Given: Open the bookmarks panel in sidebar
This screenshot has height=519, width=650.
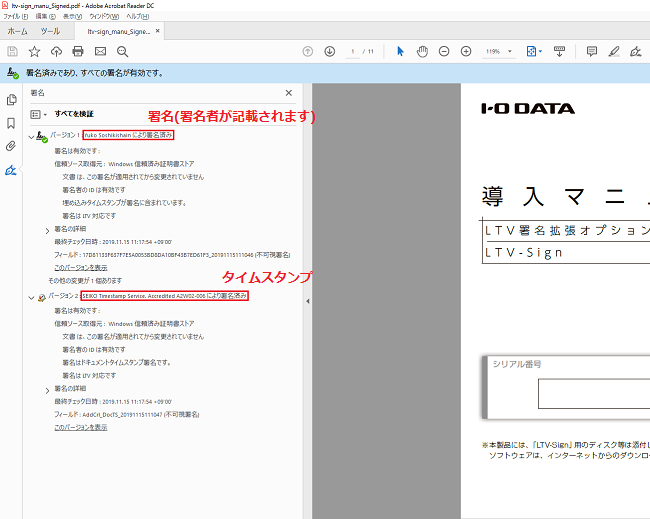Looking at the screenshot, I should click(x=11, y=123).
